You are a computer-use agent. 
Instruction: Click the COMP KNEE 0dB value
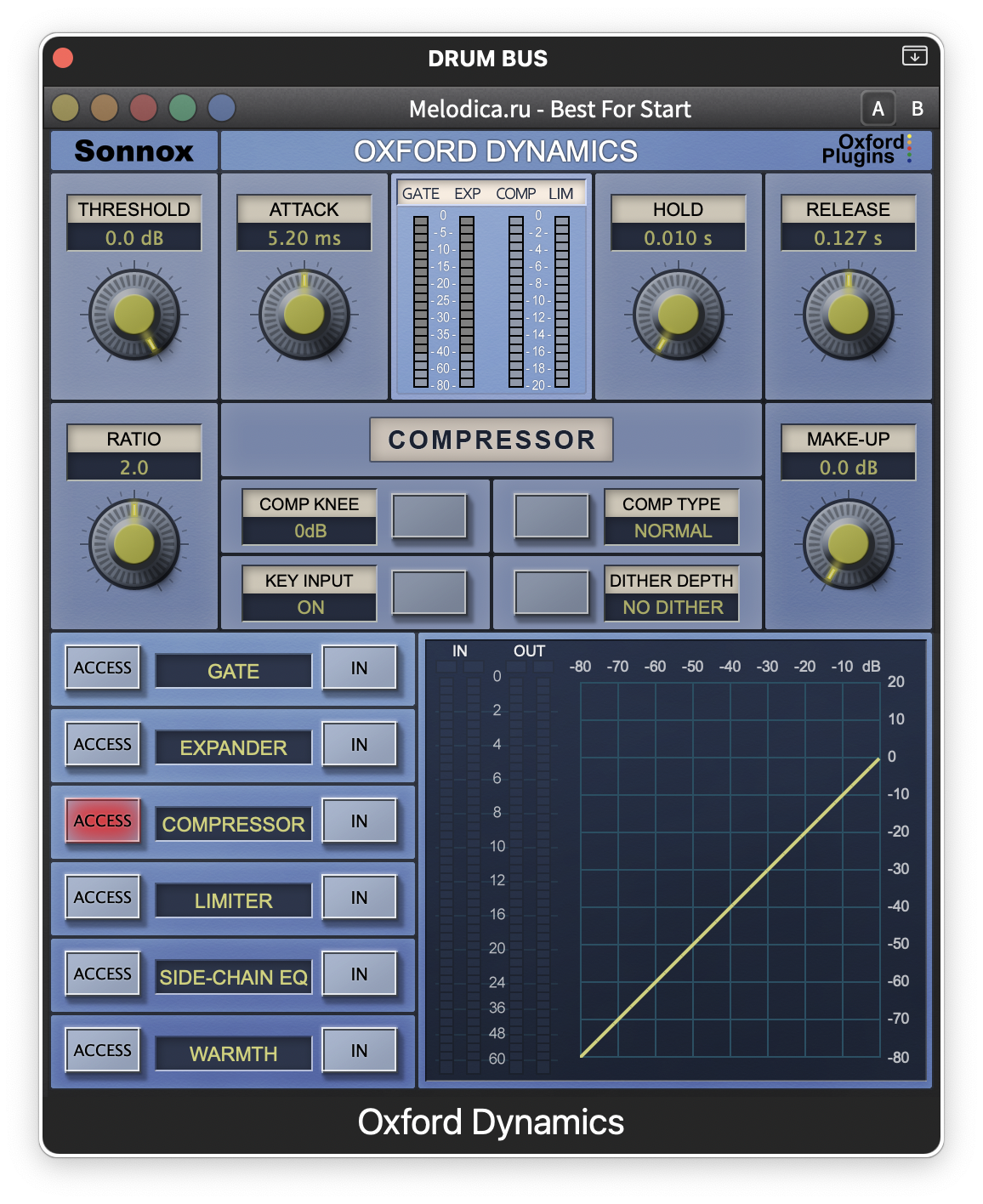tap(310, 531)
